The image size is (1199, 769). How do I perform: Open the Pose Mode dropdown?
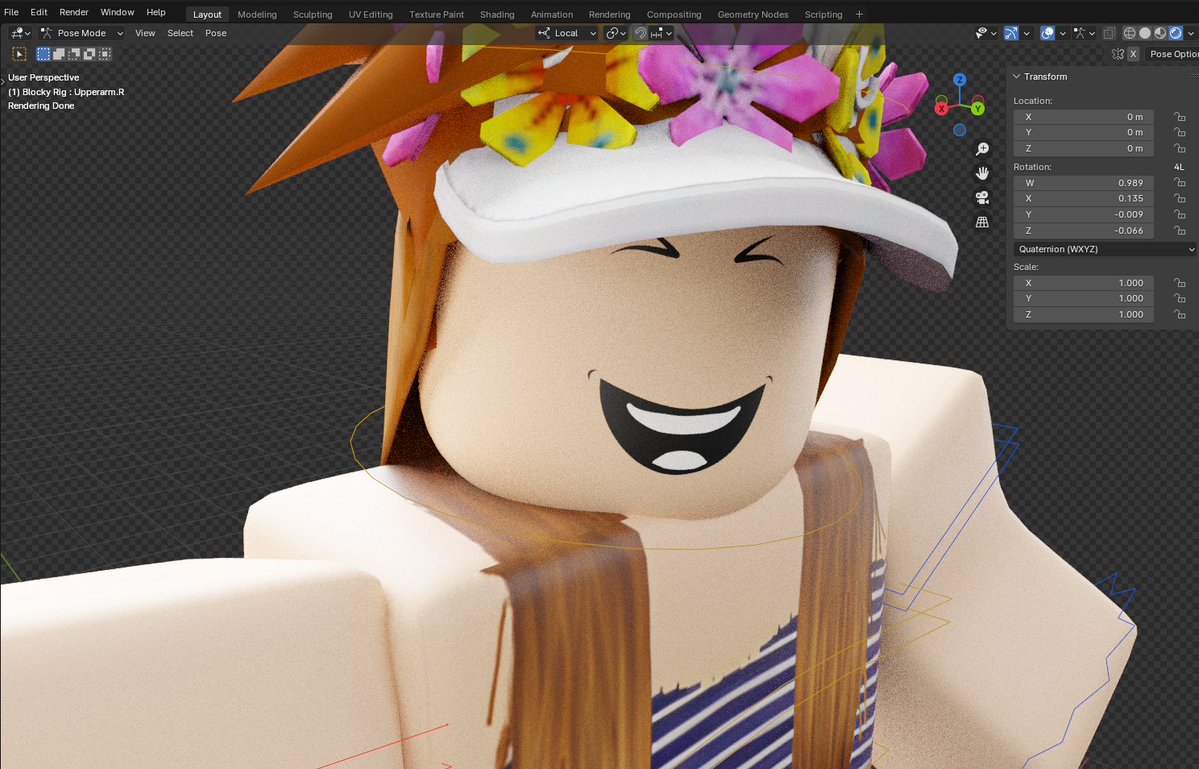point(82,33)
